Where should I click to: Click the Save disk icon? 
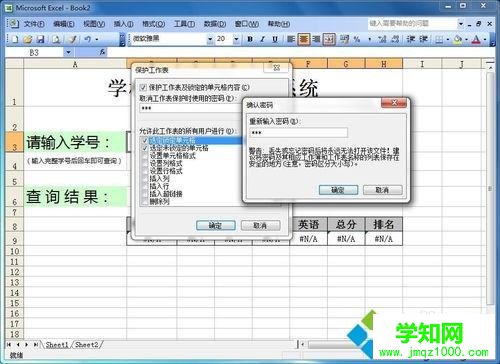[x=41, y=39]
